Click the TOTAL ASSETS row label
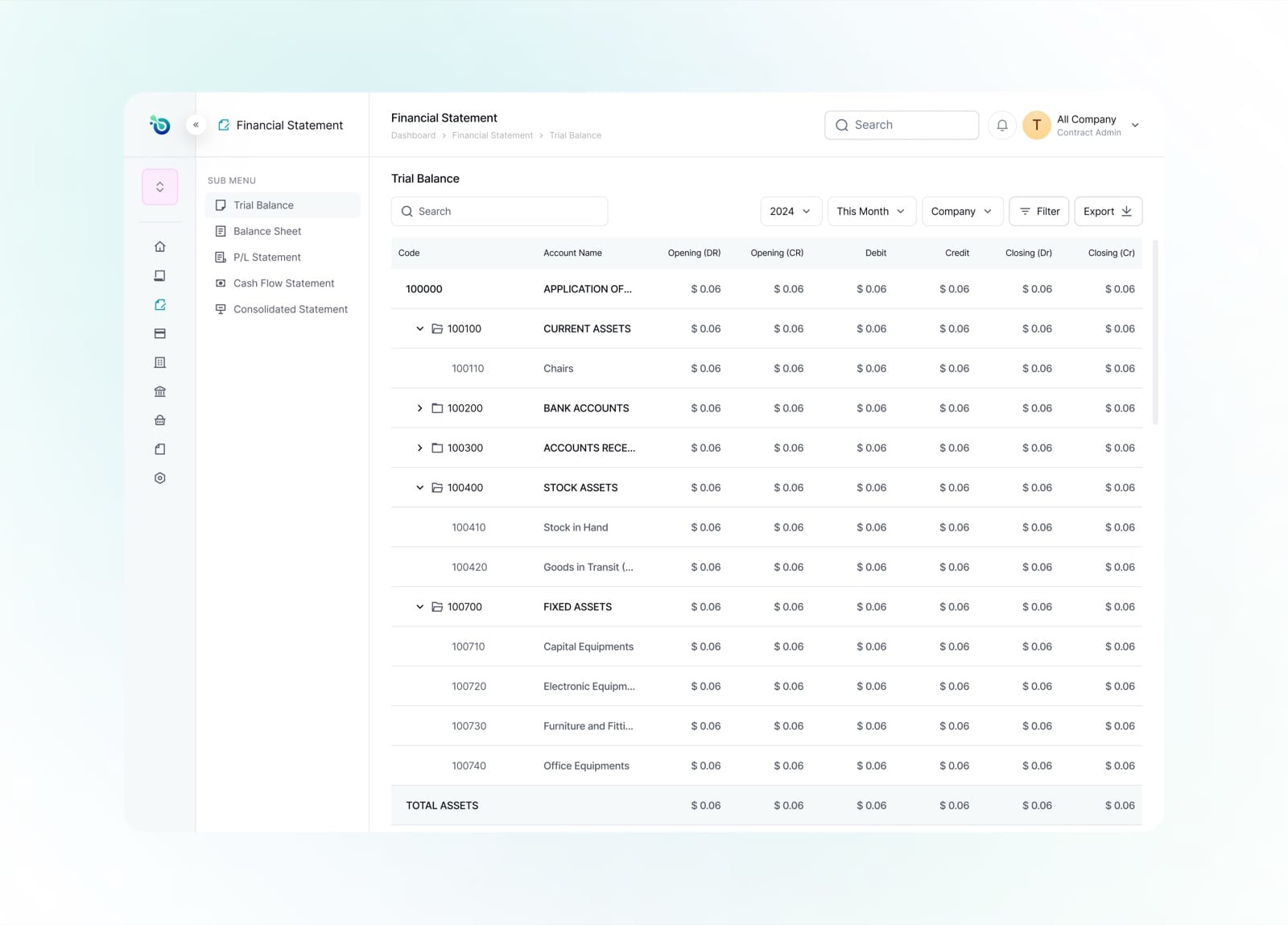 pyautogui.click(x=442, y=805)
